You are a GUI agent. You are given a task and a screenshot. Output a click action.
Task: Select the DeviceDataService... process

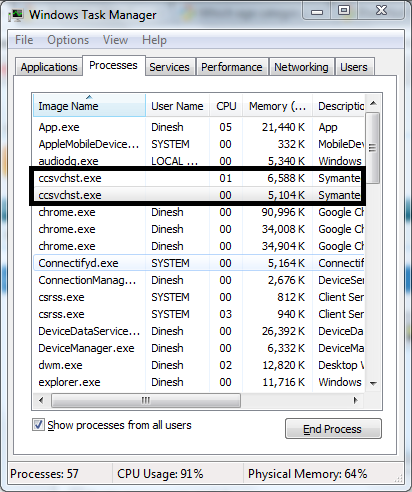click(x=199, y=331)
